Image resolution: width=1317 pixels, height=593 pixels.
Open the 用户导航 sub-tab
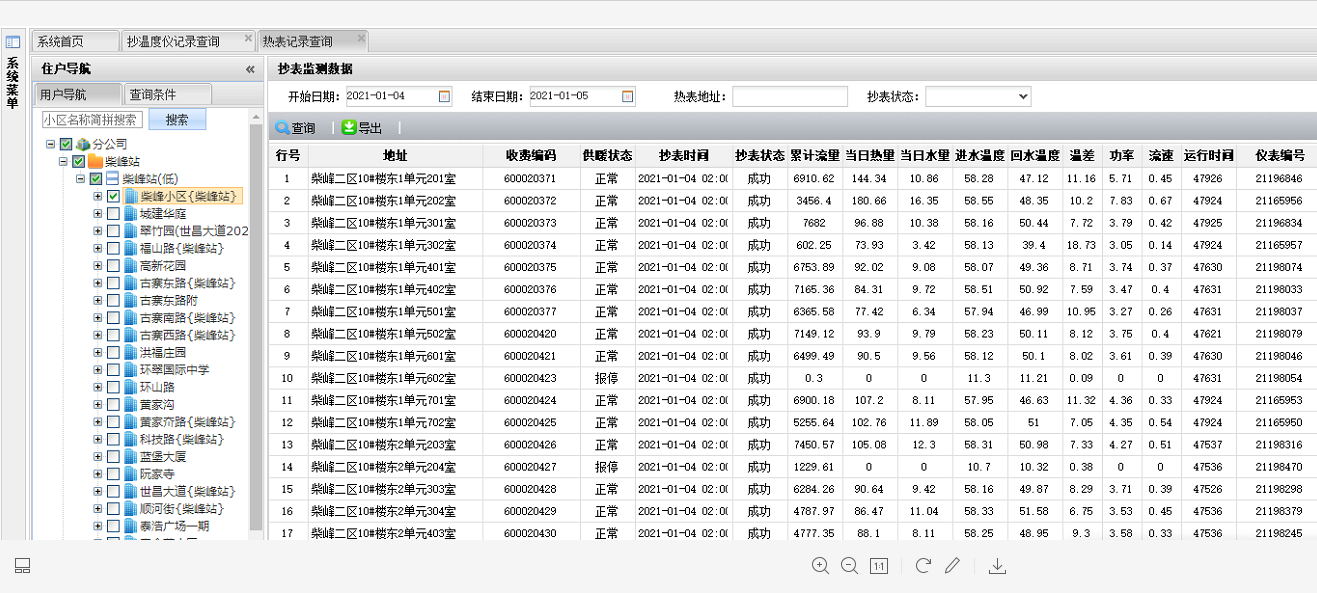coord(76,94)
